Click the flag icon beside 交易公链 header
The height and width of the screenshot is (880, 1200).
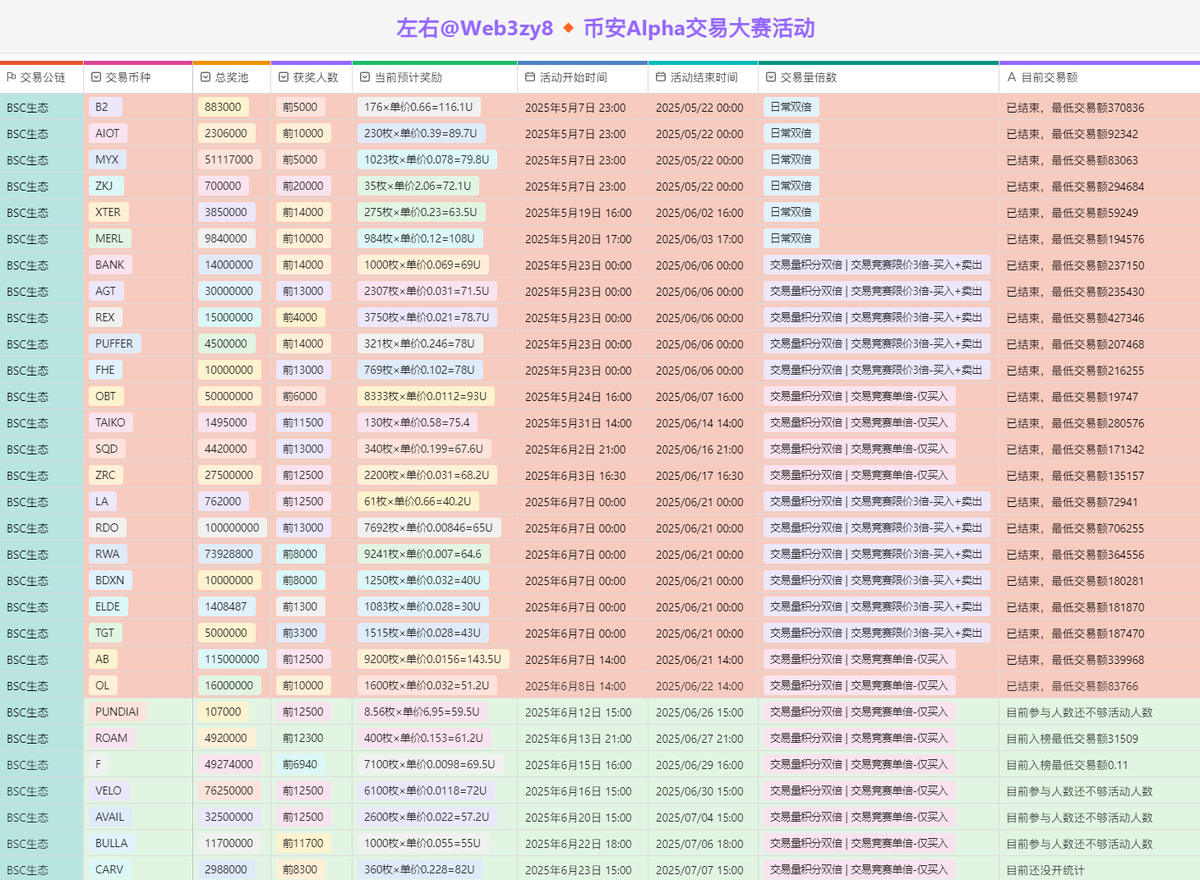click(x=11, y=77)
